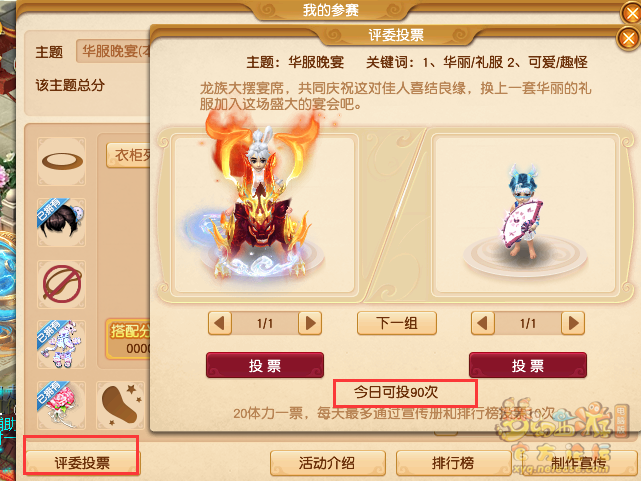Open the 排行榜 leaderboard
Screen dimensions: 641x481
point(453,463)
